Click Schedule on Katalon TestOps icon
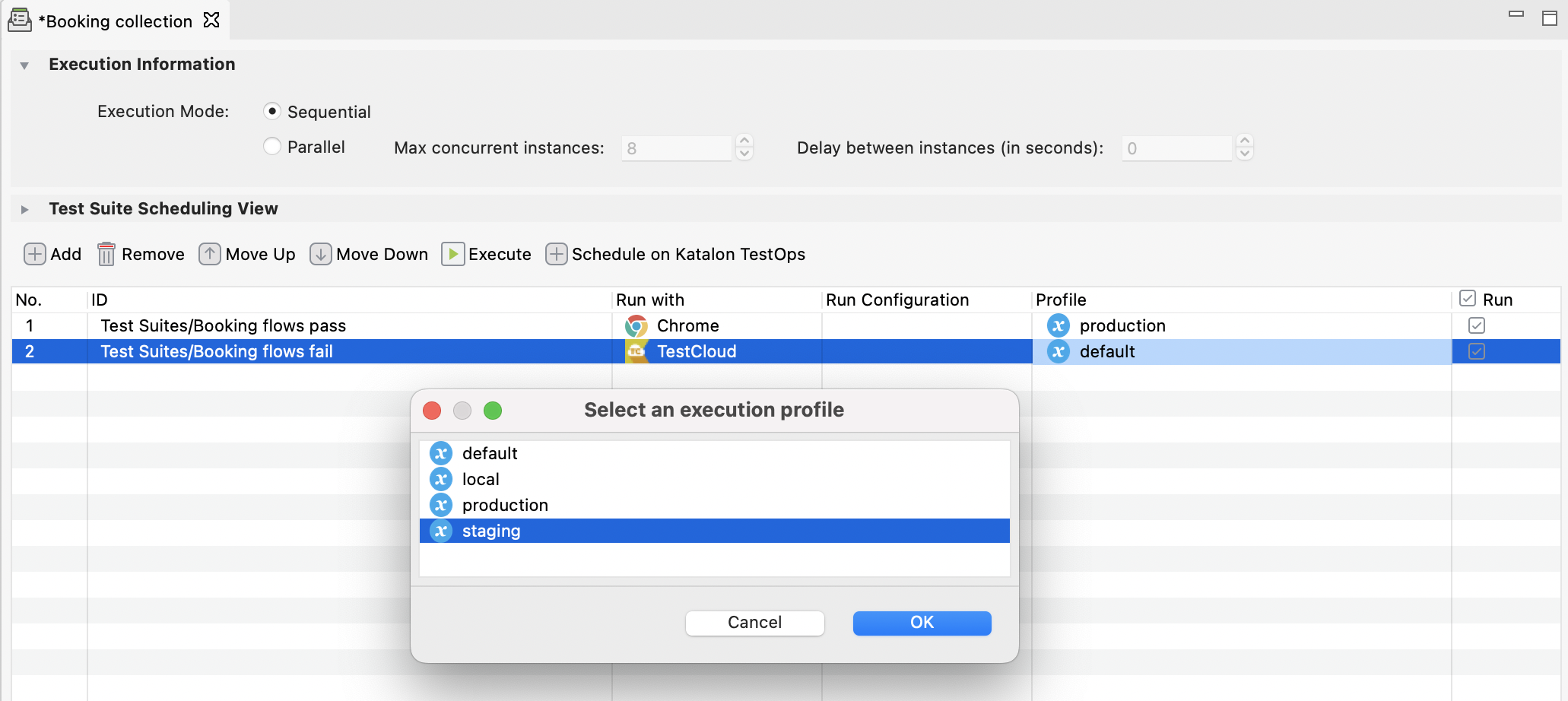This screenshot has width=1568, height=701. 556,254
